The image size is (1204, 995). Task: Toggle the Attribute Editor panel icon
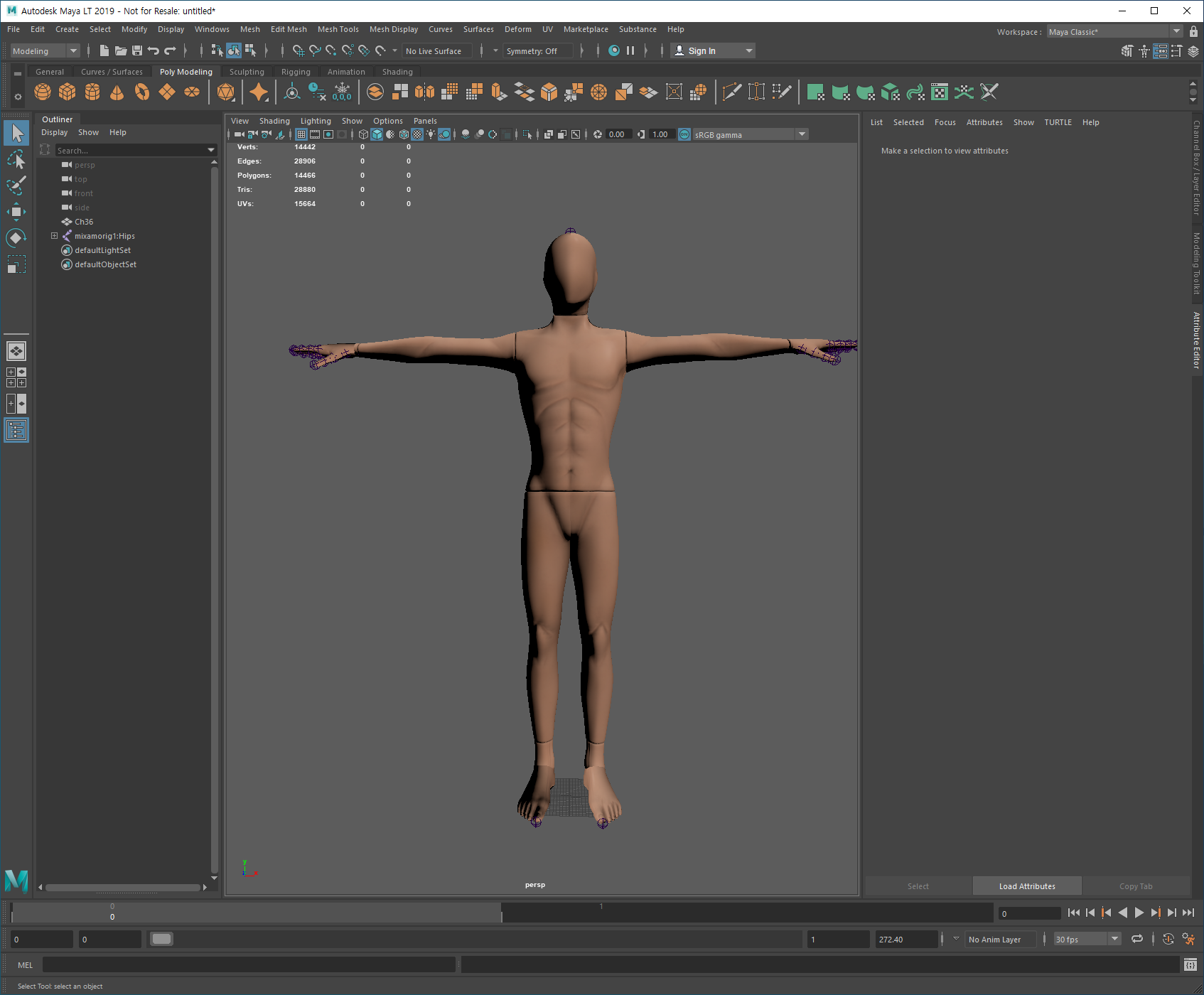(x=1160, y=50)
